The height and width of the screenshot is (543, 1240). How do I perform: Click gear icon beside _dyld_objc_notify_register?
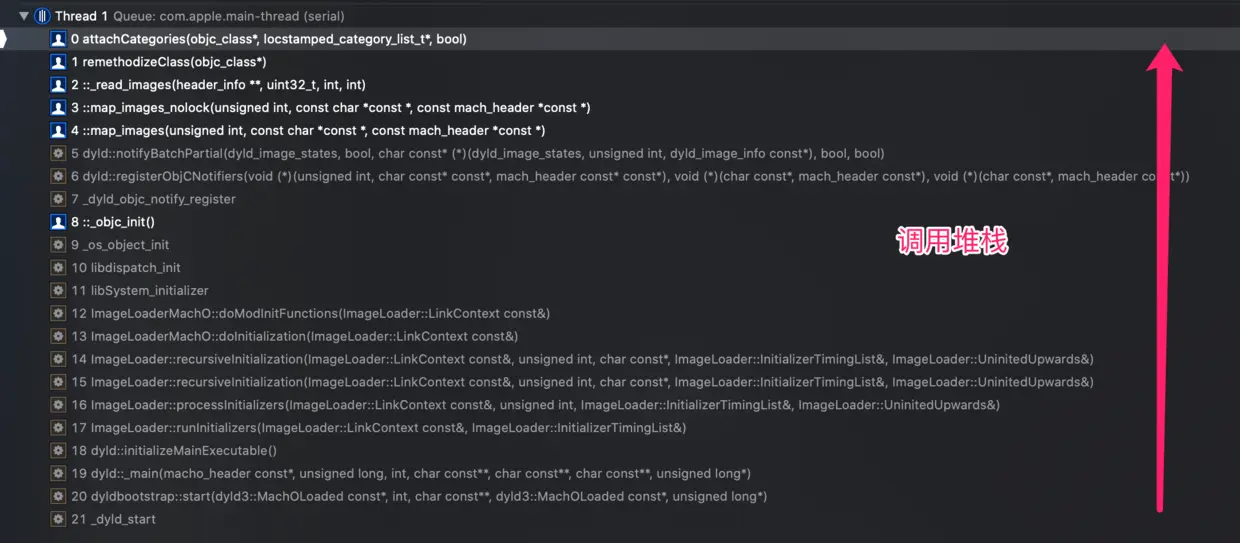tap(58, 200)
